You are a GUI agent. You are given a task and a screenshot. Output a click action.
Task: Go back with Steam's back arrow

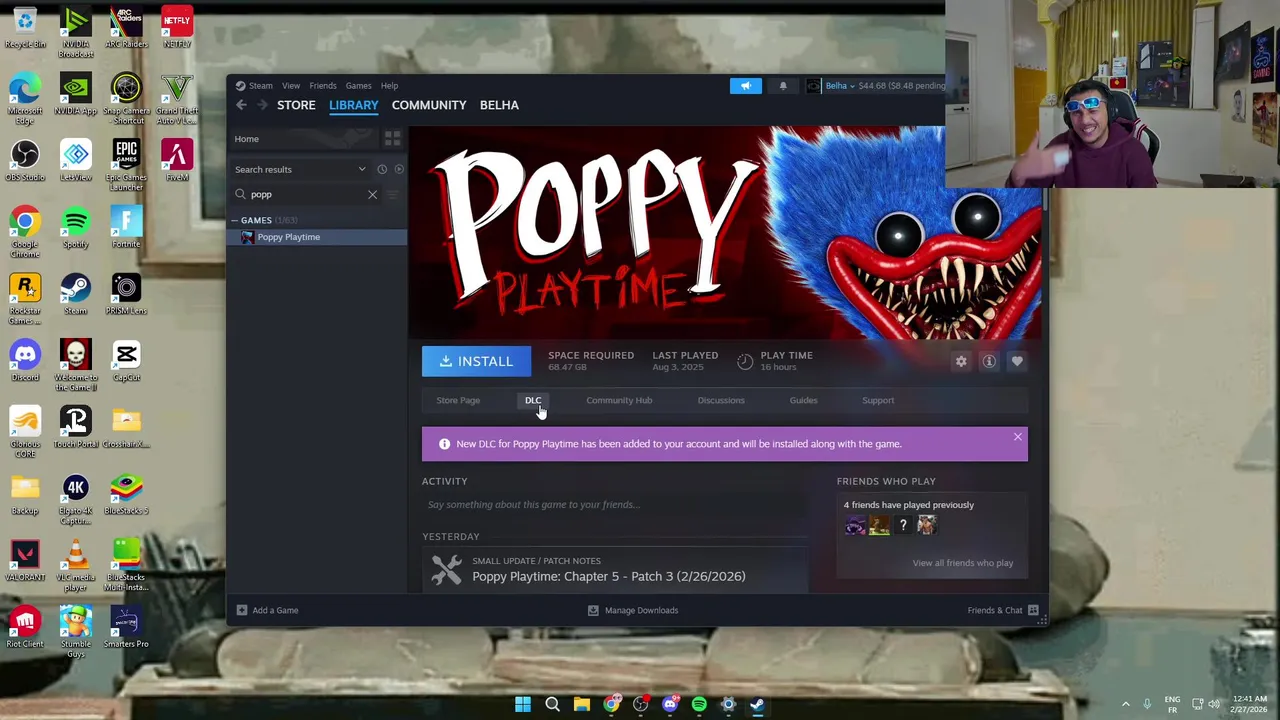[241, 105]
